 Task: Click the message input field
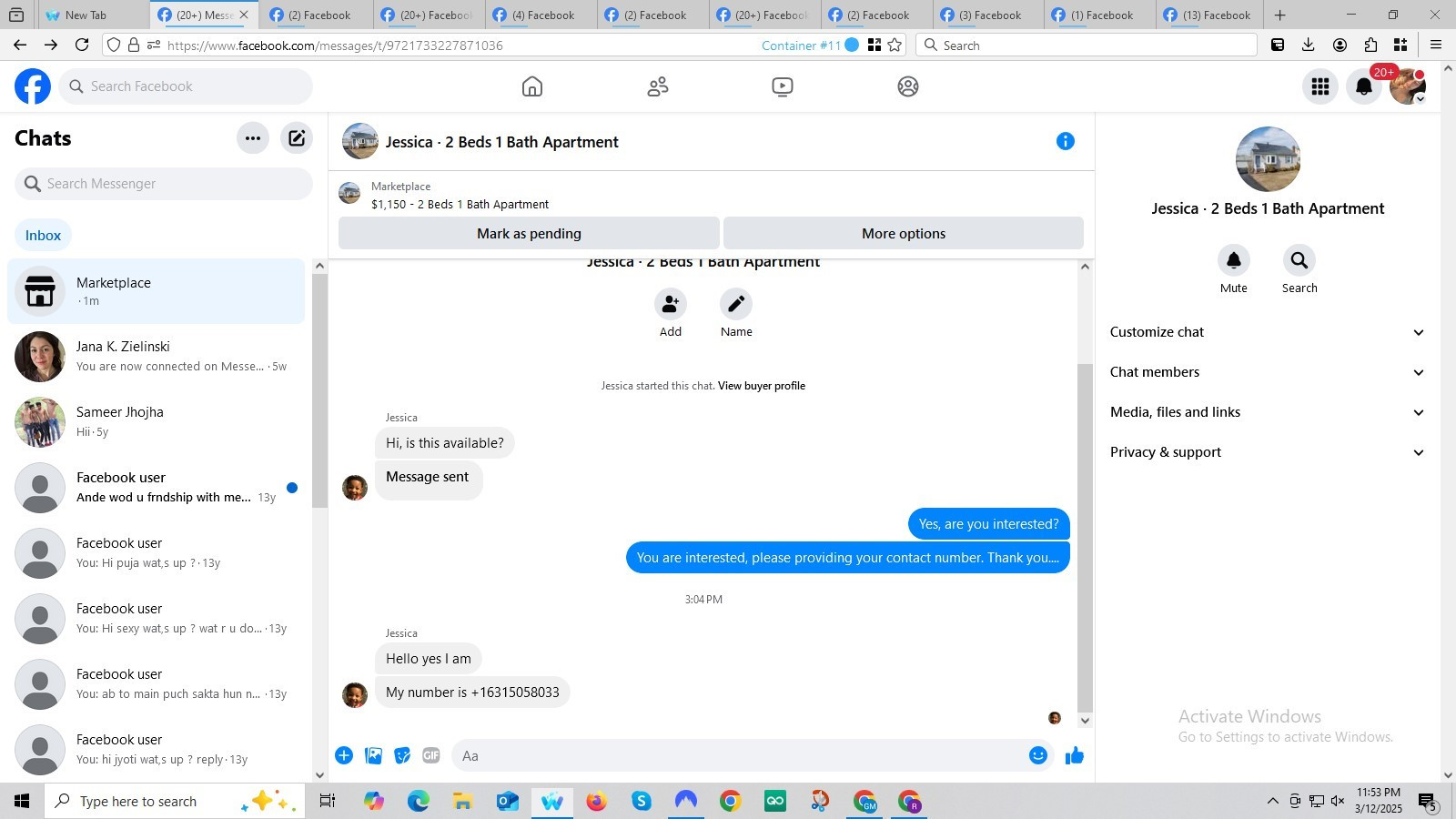(x=740, y=755)
